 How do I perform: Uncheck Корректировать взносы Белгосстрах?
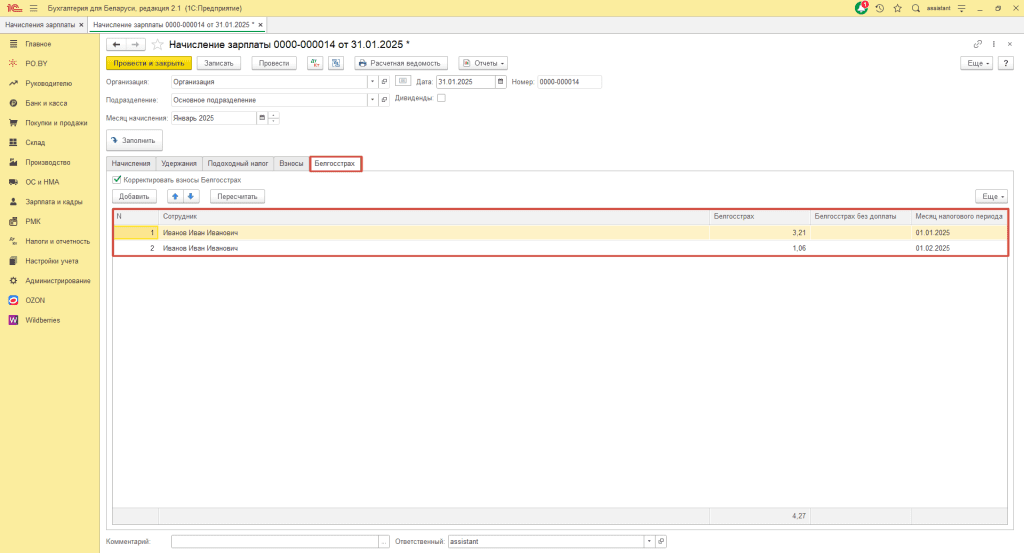(117, 180)
